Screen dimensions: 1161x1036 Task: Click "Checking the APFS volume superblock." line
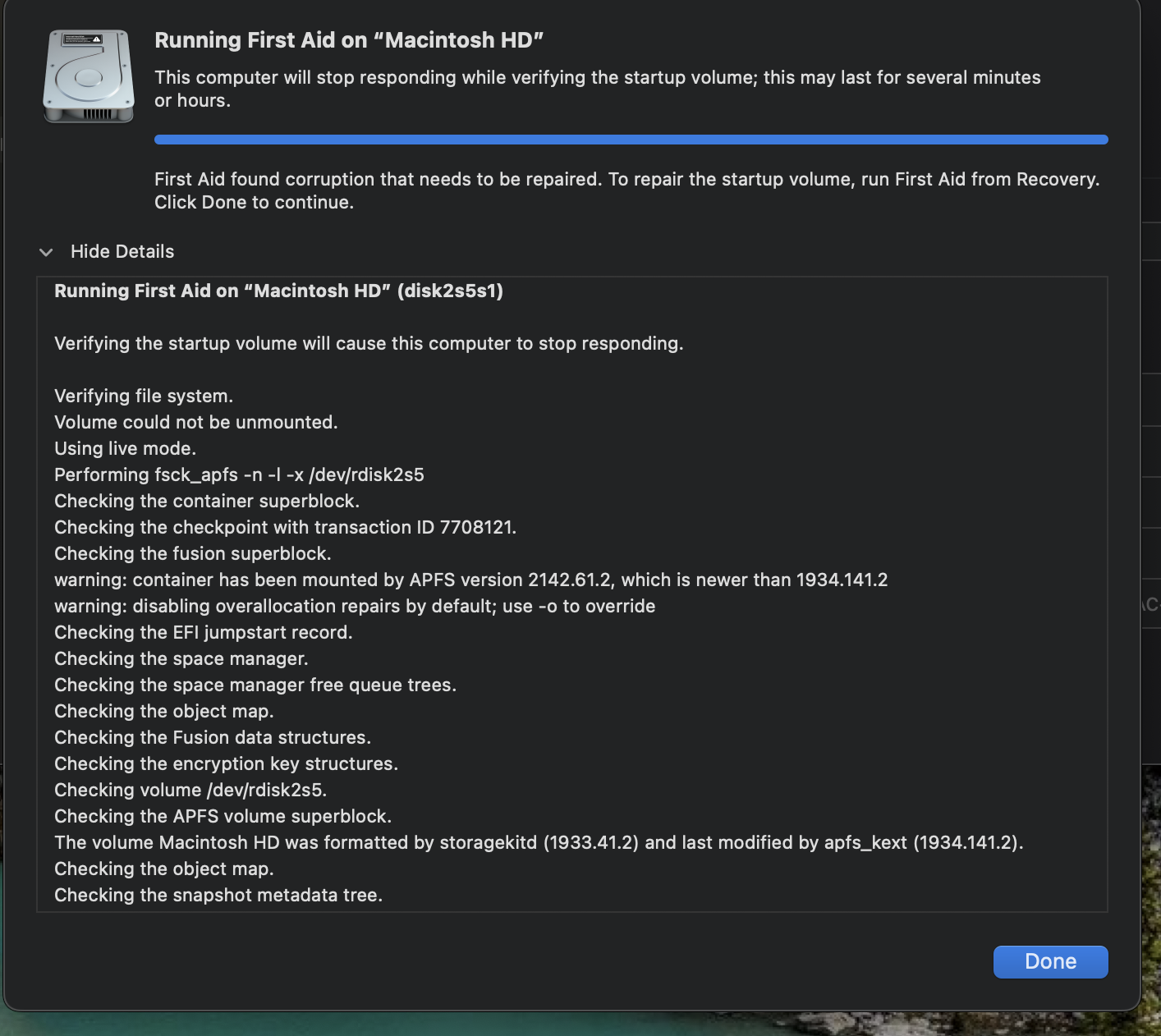tap(223, 816)
